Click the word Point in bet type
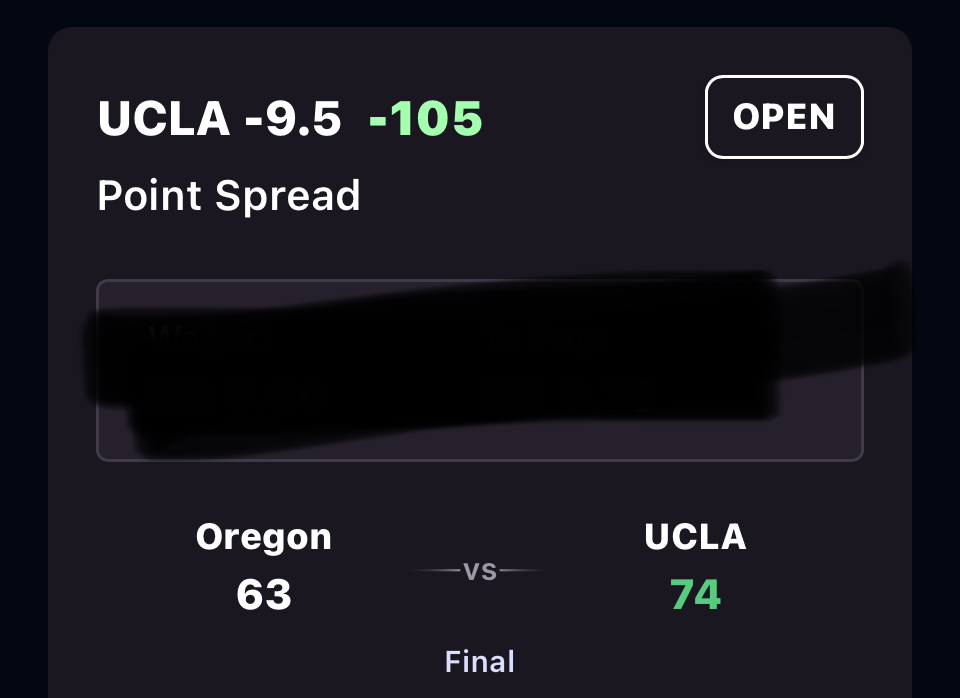This screenshot has height=698, width=960. click(150, 196)
